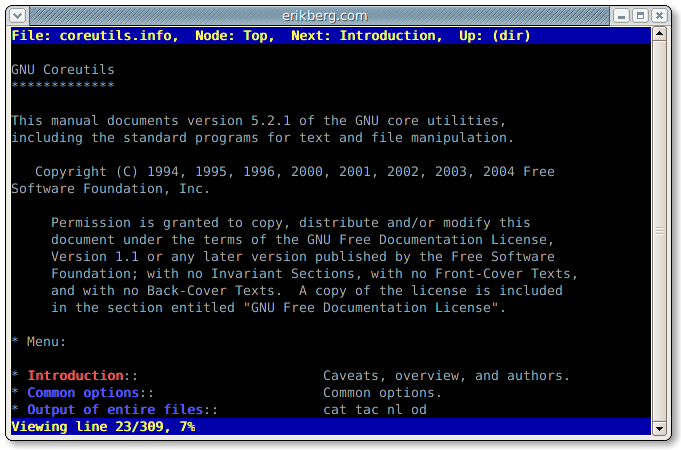The height and width of the screenshot is (450, 681).
Task: Maximize the erikberg.com terminal window
Action: [x=640, y=16]
